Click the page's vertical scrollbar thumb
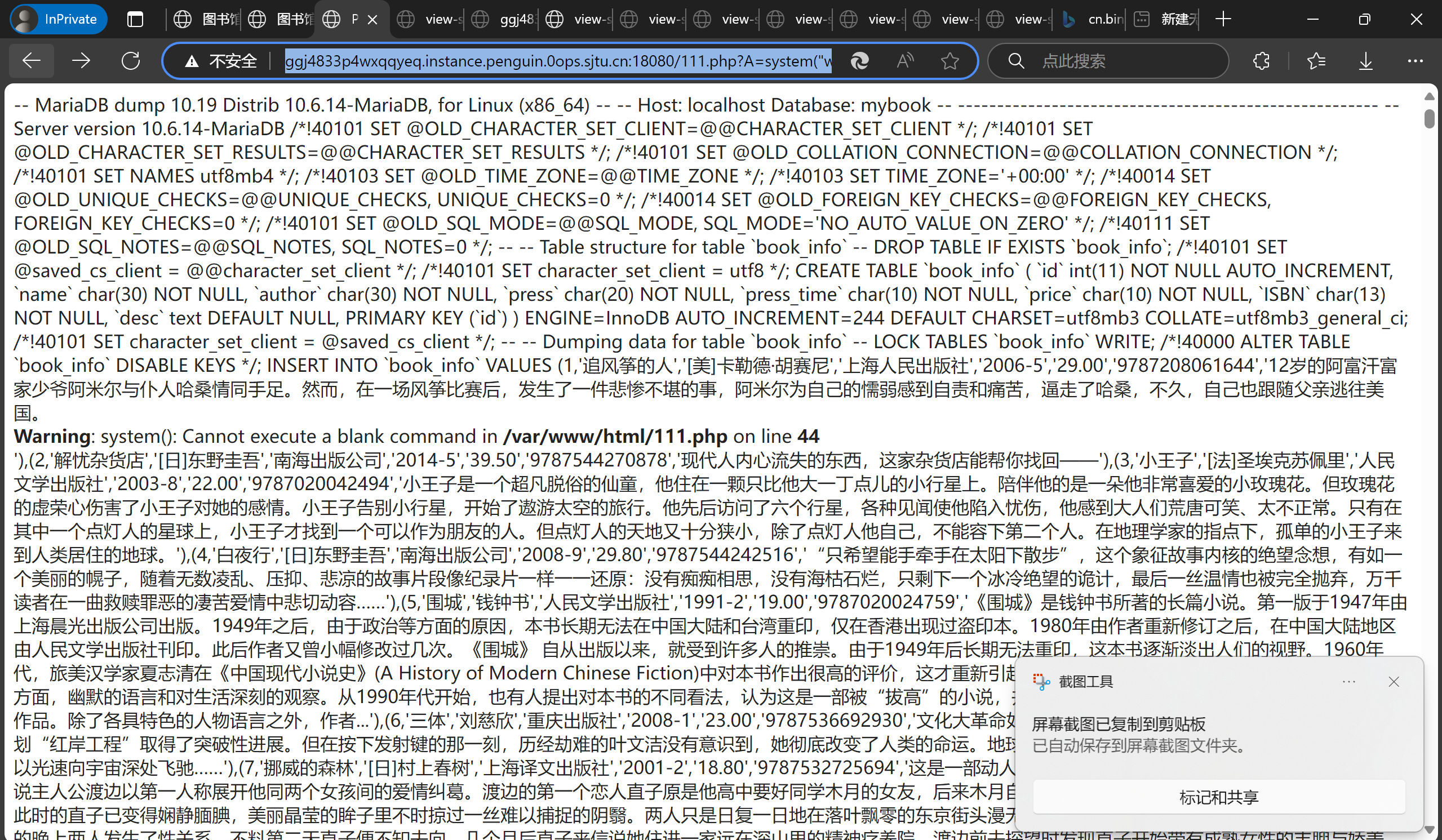Screen dimensions: 1442x840 (1429, 119)
